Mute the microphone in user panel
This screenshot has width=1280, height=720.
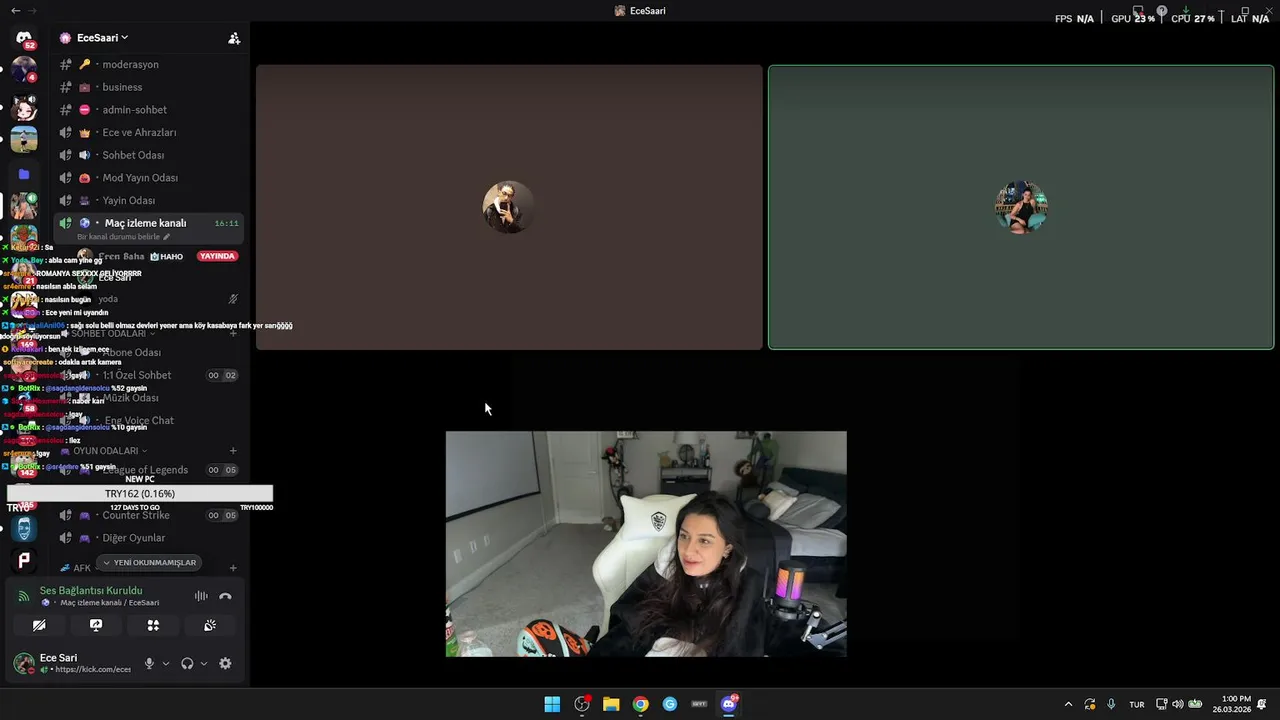[x=149, y=663]
